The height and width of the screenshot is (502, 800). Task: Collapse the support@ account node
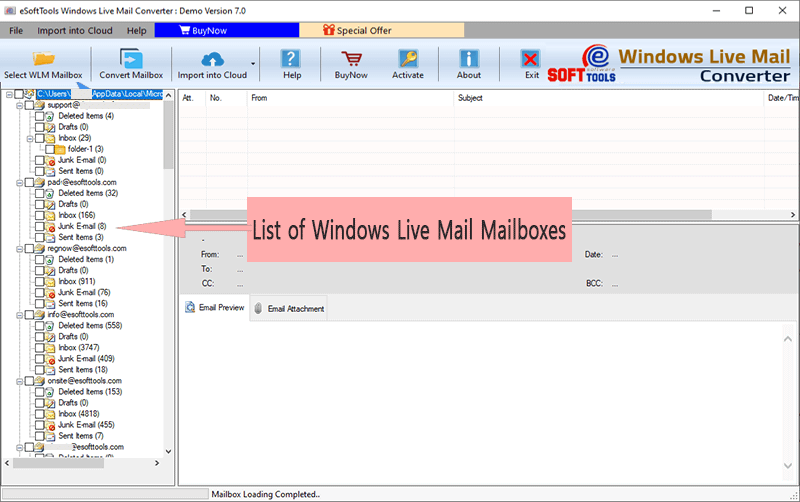click(19, 106)
